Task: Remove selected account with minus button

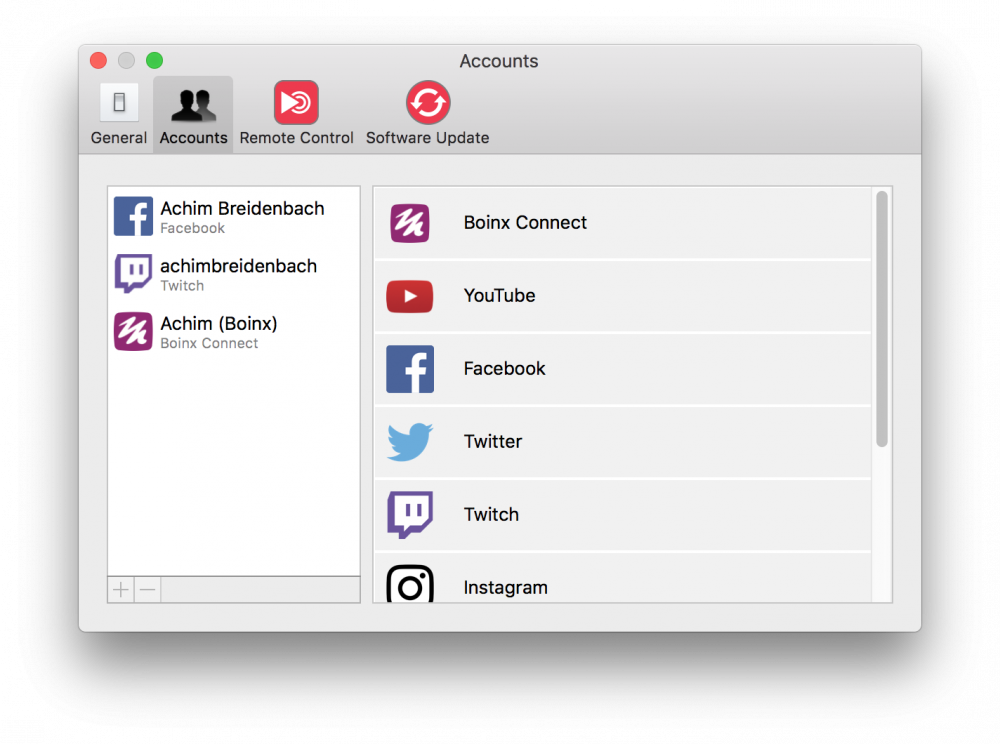Action: tap(147, 590)
